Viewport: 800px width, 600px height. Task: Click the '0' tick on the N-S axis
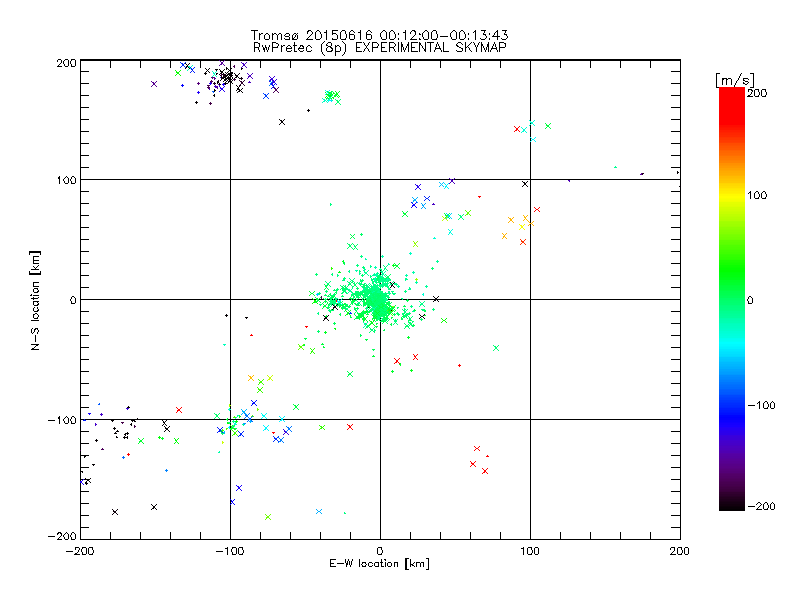73,300
